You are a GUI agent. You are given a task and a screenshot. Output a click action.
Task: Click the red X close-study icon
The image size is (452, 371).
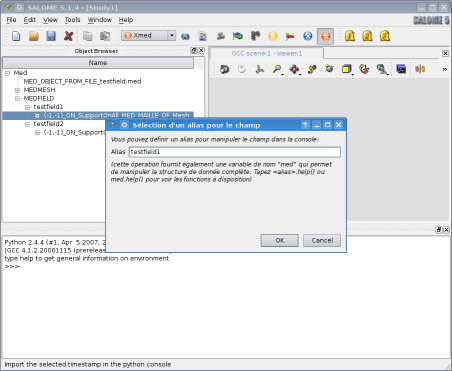(x=69, y=36)
